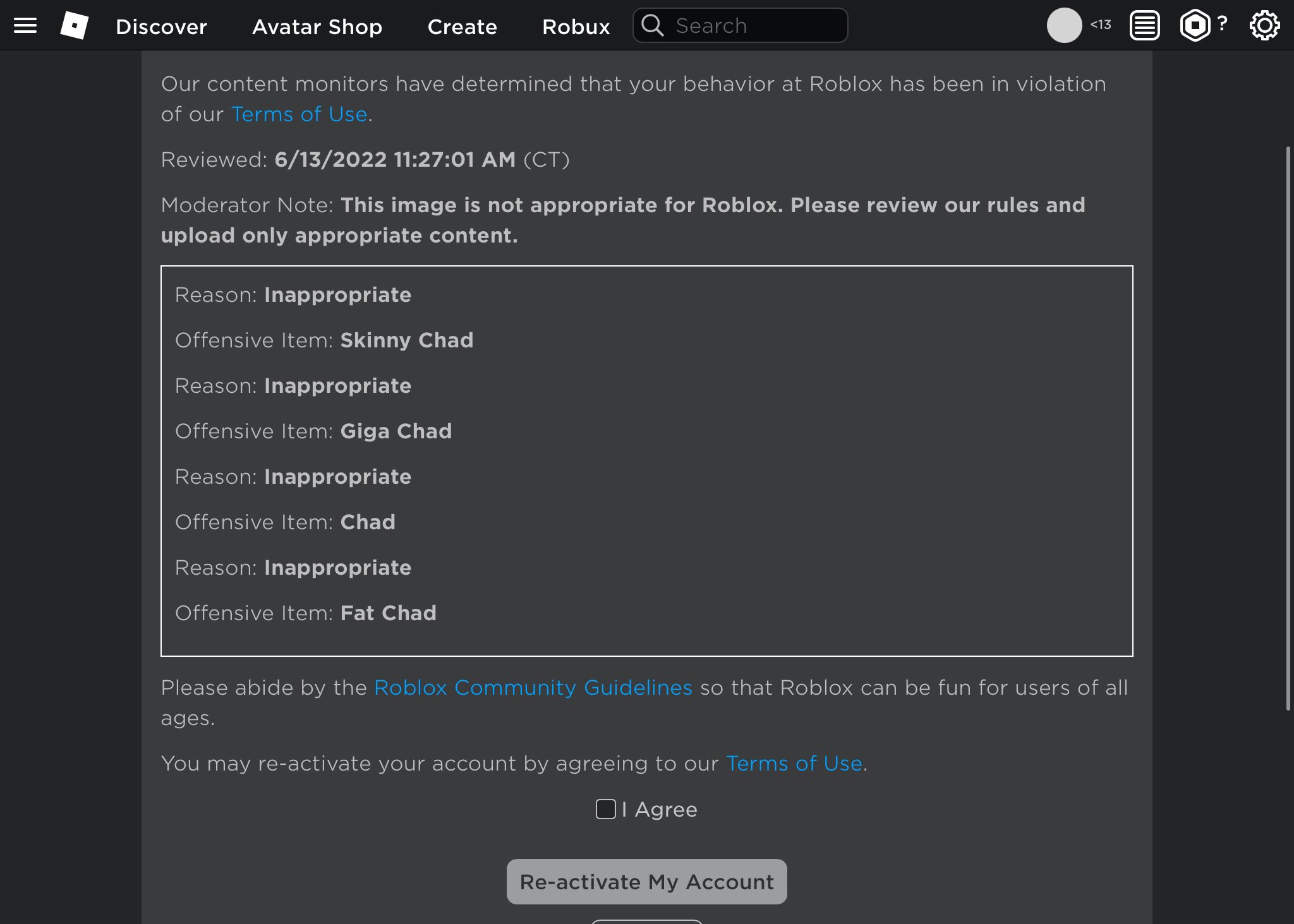Image resolution: width=1294 pixels, height=924 pixels.
Task: Click the Moderator Note text
Action: pyautogui.click(x=623, y=220)
